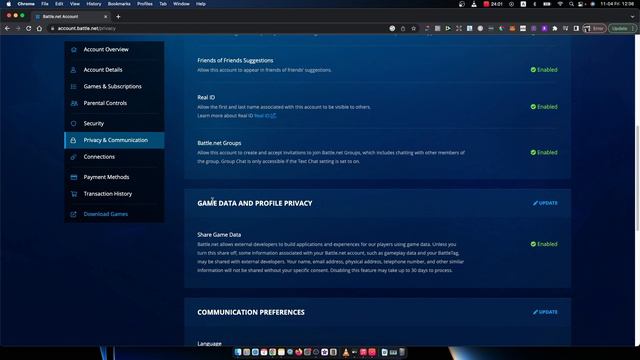The height and width of the screenshot is (360, 640).
Task: Click the Account Details person icon
Action: pyautogui.click(x=73, y=70)
